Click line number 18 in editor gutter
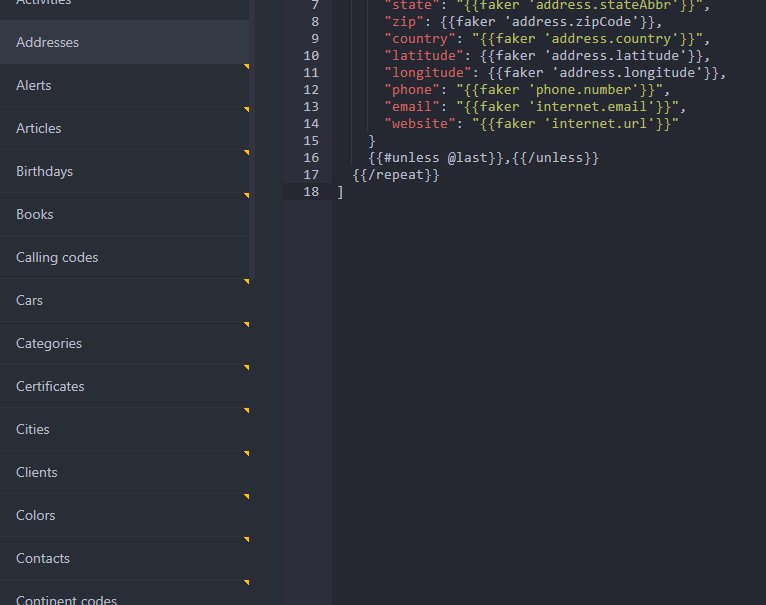 311,191
